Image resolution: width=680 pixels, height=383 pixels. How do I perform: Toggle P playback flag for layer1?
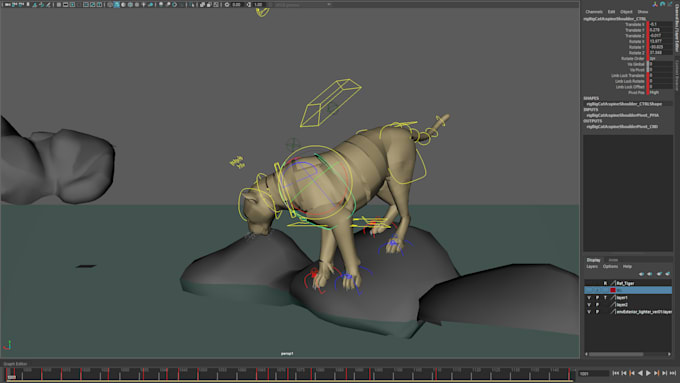coord(597,298)
